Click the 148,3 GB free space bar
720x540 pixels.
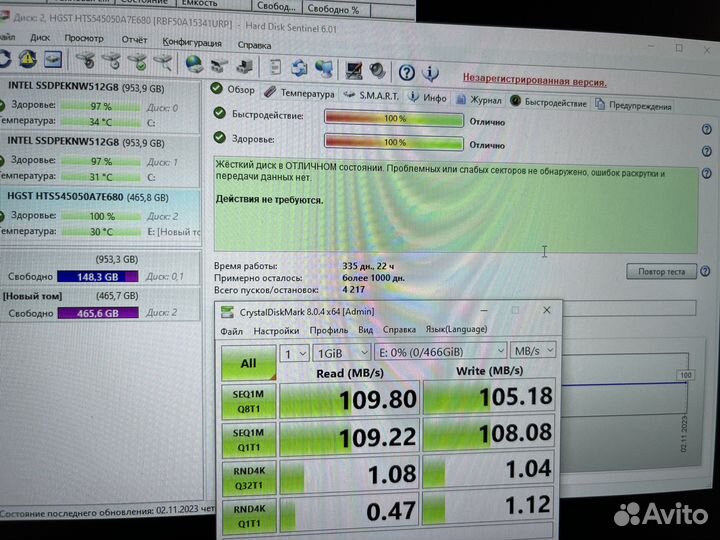98,276
